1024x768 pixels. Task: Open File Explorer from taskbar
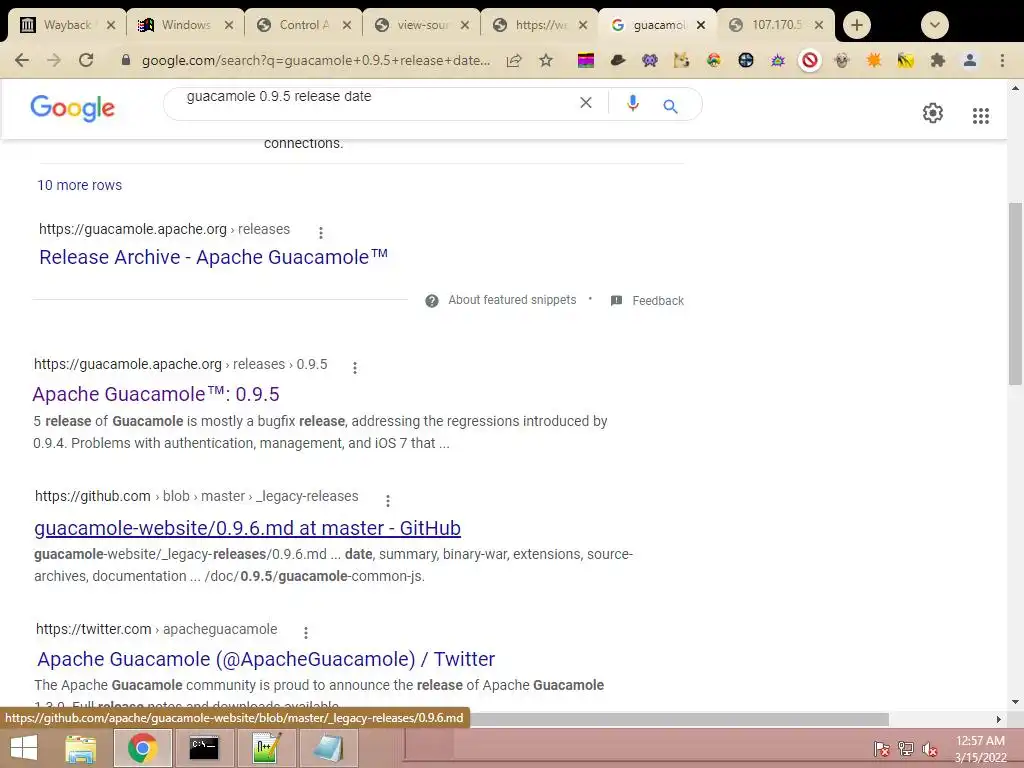(81, 748)
